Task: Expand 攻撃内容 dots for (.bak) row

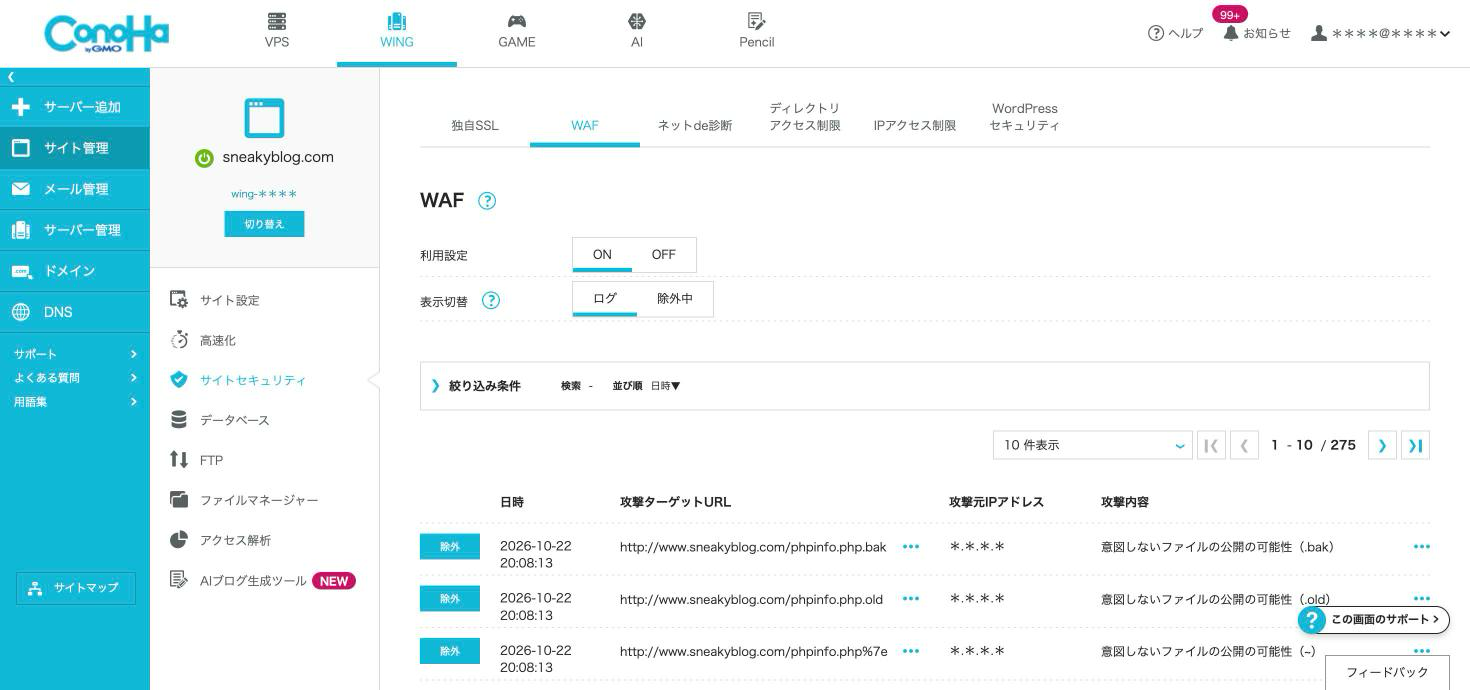Action: [1422, 547]
